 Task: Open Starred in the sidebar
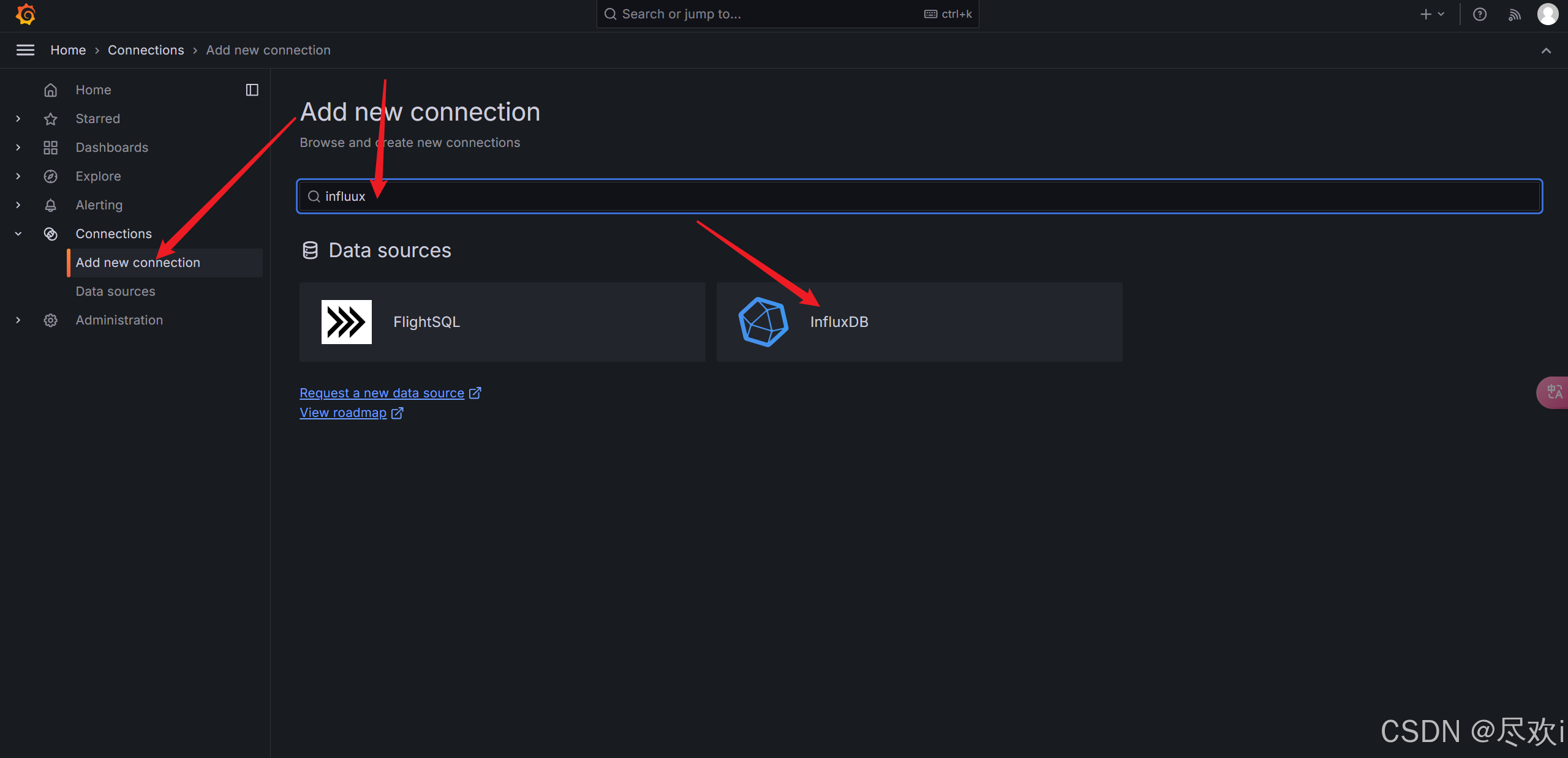tap(97, 119)
